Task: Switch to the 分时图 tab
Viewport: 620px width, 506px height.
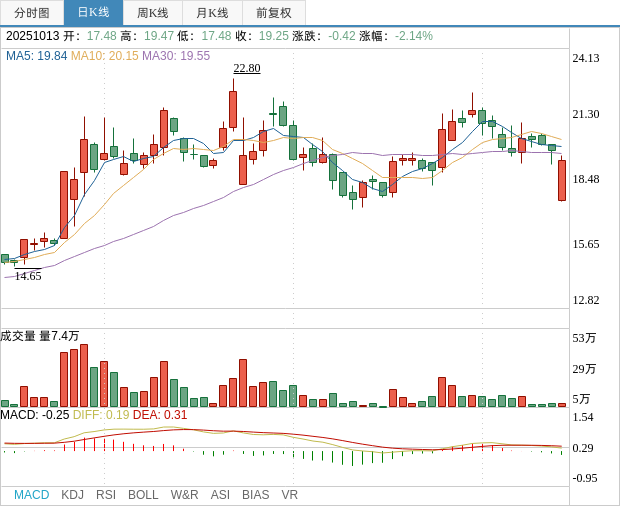Action: [32, 13]
